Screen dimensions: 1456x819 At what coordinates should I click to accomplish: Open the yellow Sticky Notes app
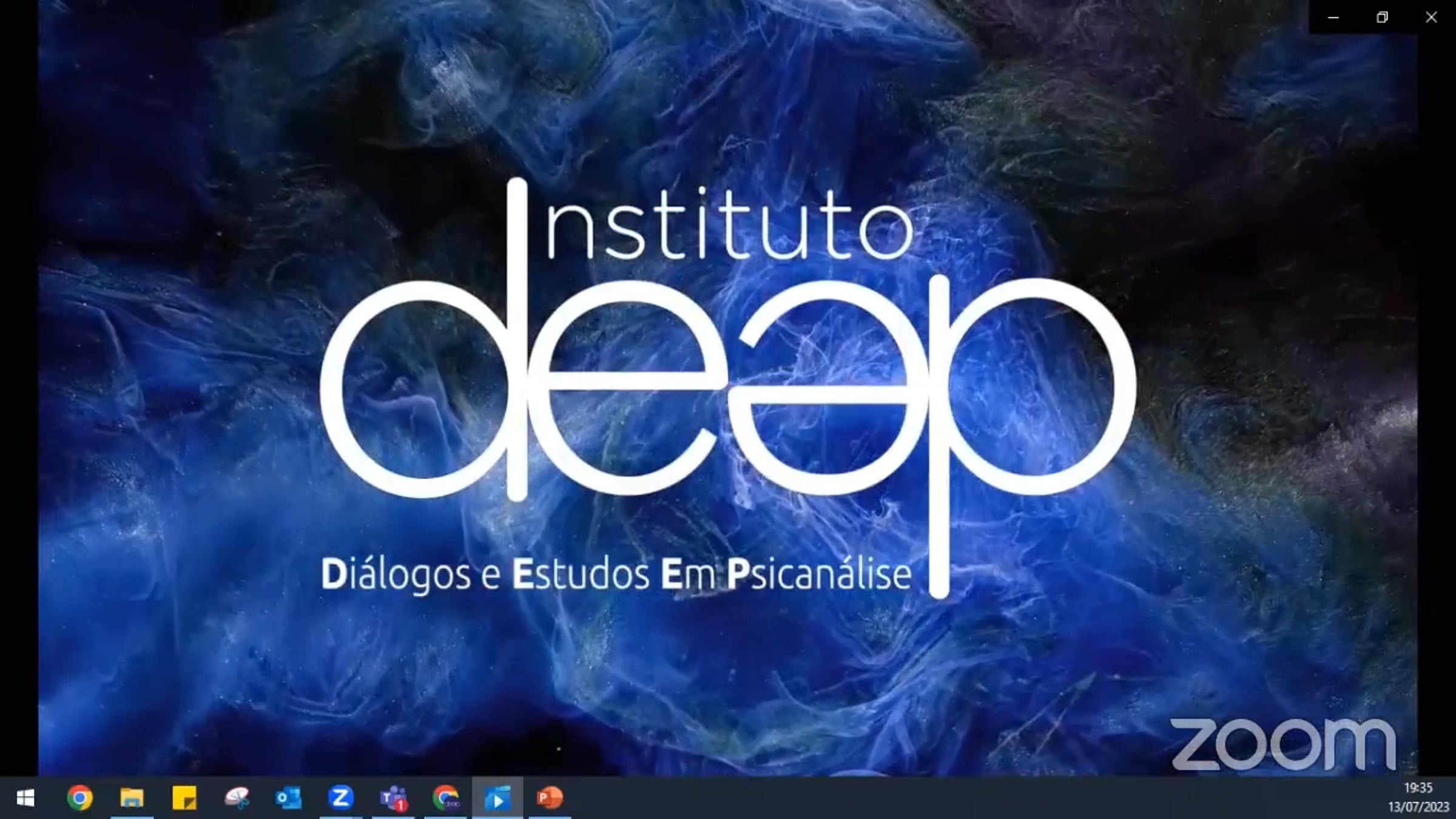click(184, 798)
